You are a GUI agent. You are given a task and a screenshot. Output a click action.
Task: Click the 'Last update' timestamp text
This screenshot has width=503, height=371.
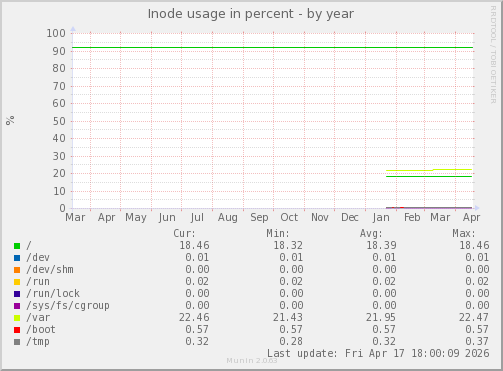pyautogui.click(x=378, y=353)
